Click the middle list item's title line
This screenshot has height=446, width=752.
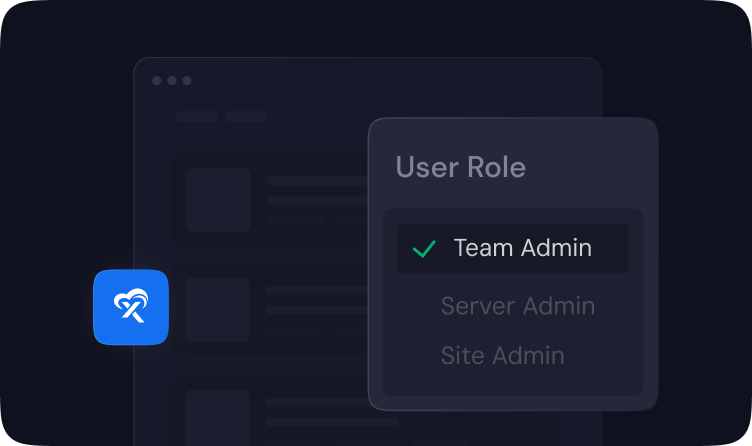(316, 292)
